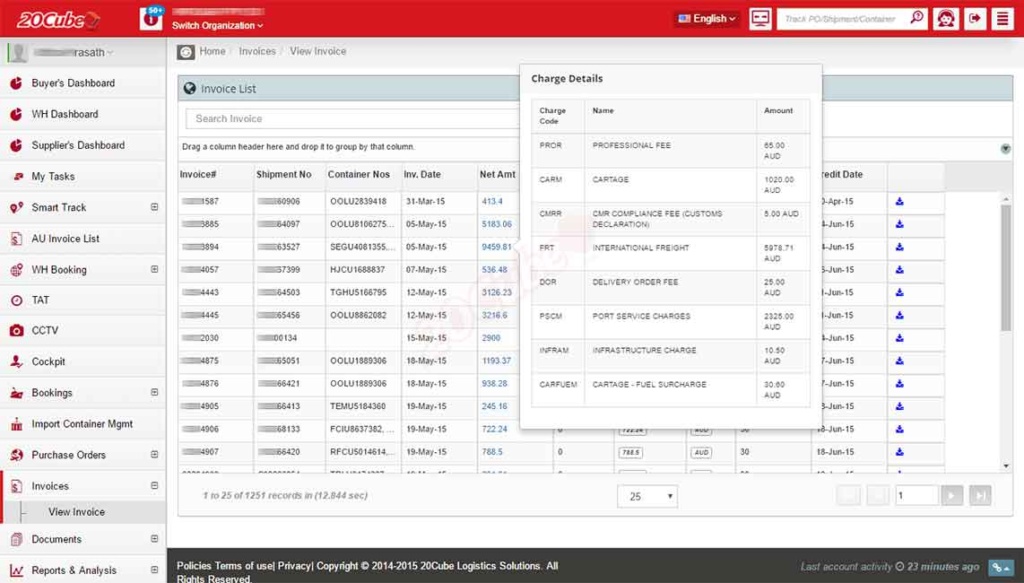Click the net amount 413.4 link
The image size is (1024, 583).
pyautogui.click(x=492, y=201)
